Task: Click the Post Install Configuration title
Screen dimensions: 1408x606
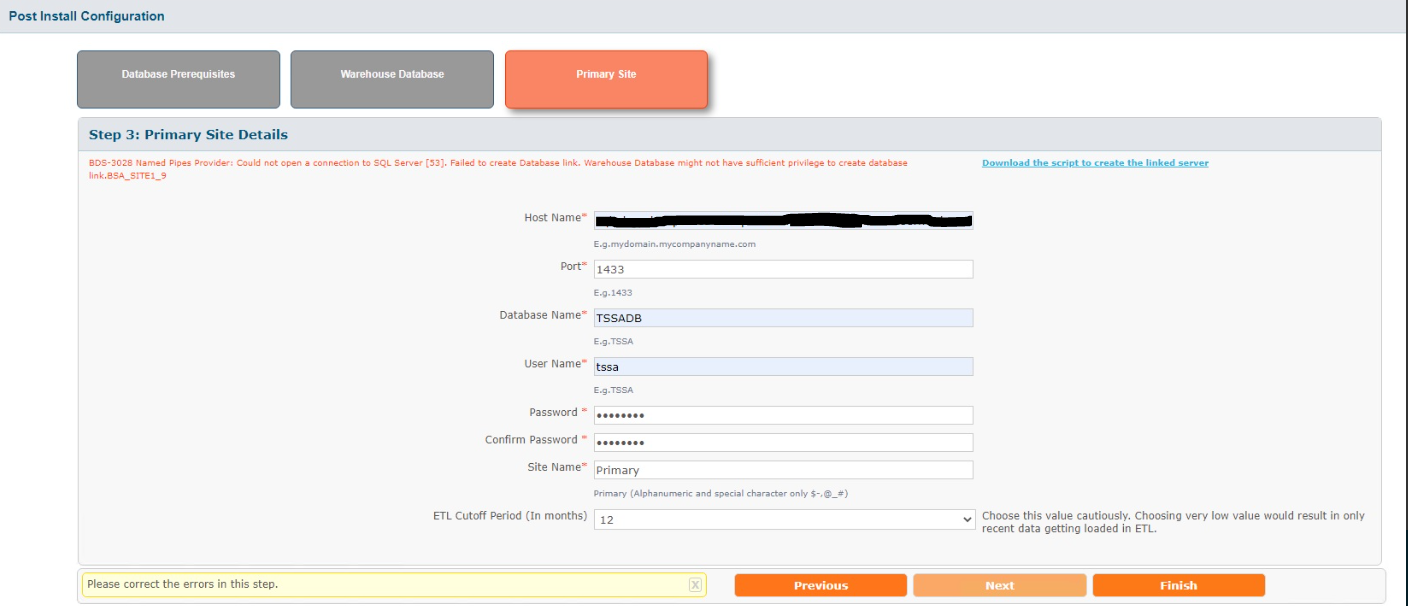Action: coord(87,16)
